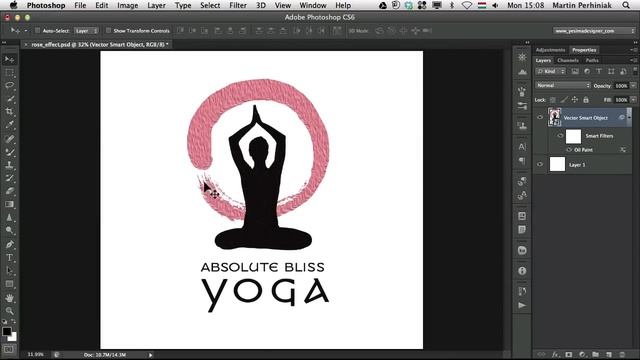Select the Horizontal Type tool
Image resolution: width=640 pixels, height=360 pixels.
point(9,258)
